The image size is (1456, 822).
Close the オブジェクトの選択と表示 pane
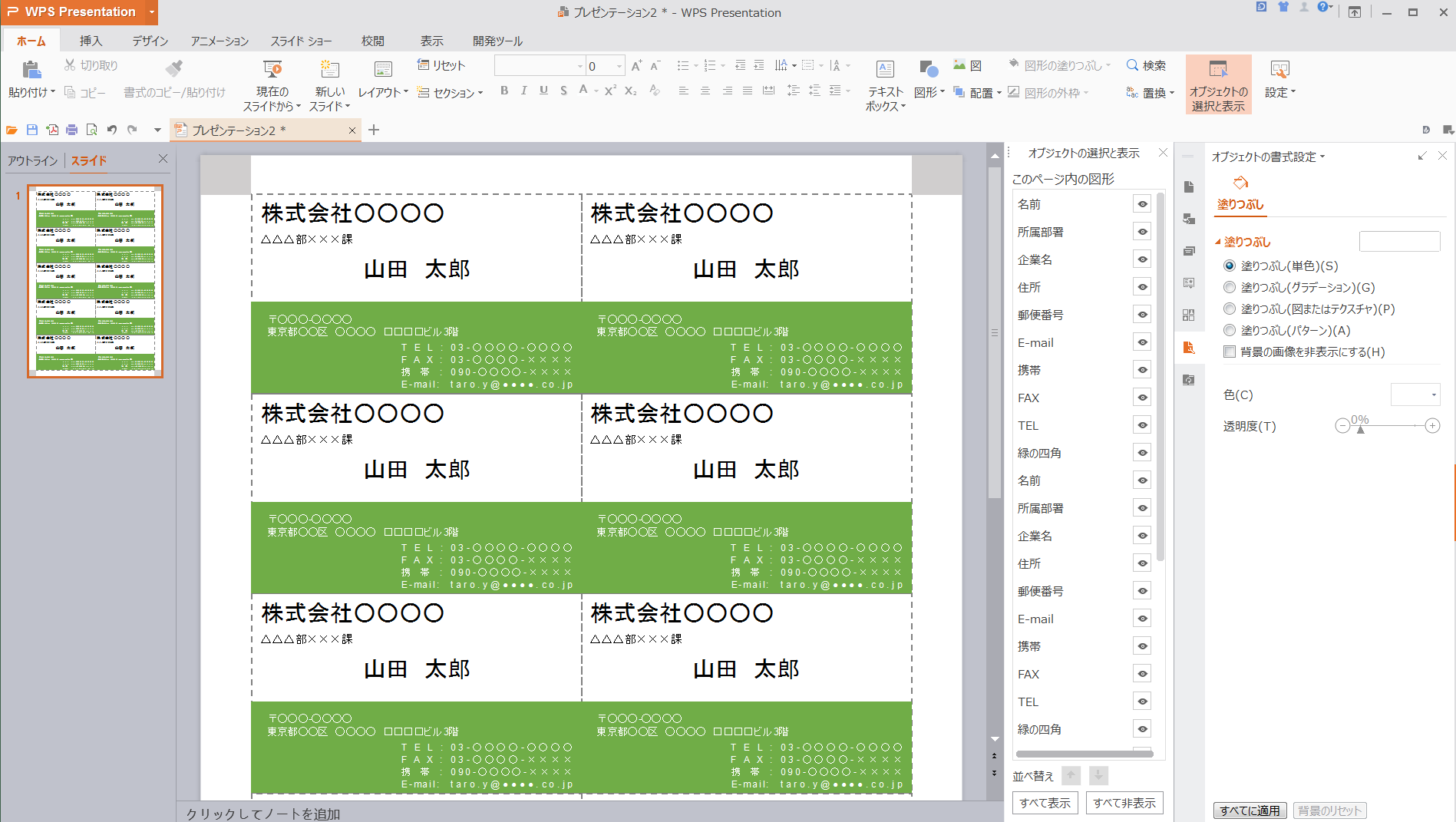(1163, 153)
